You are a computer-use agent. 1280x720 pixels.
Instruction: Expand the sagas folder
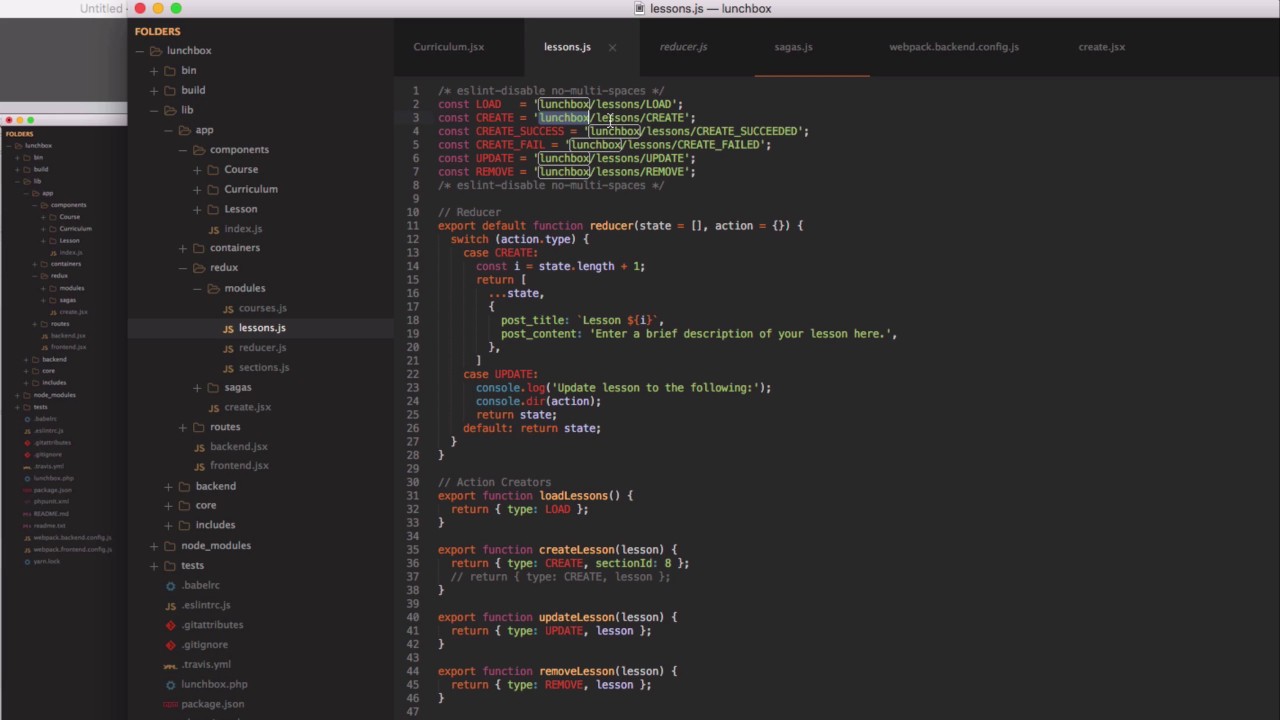(197, 387)
